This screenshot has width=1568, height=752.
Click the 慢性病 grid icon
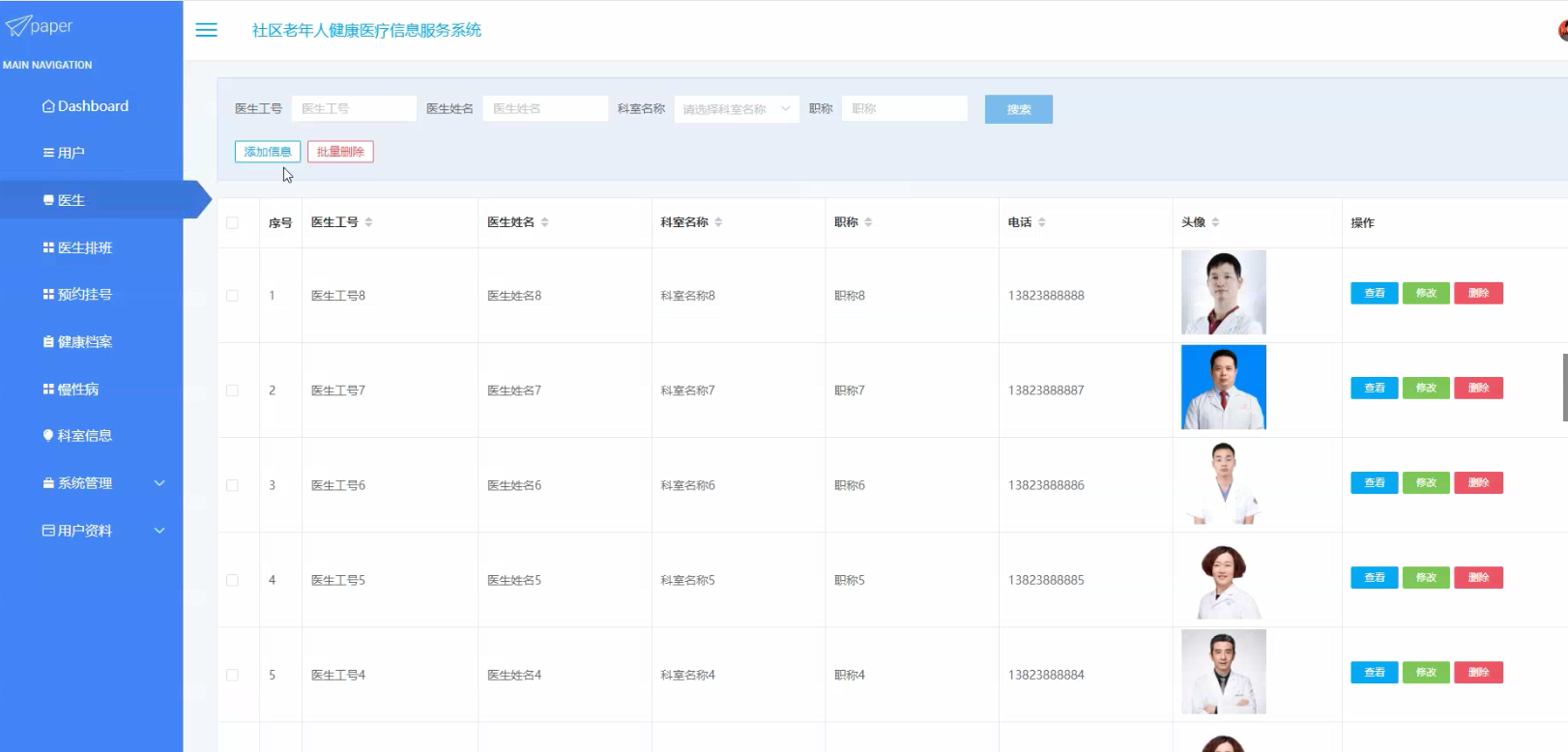click(48, 389)
